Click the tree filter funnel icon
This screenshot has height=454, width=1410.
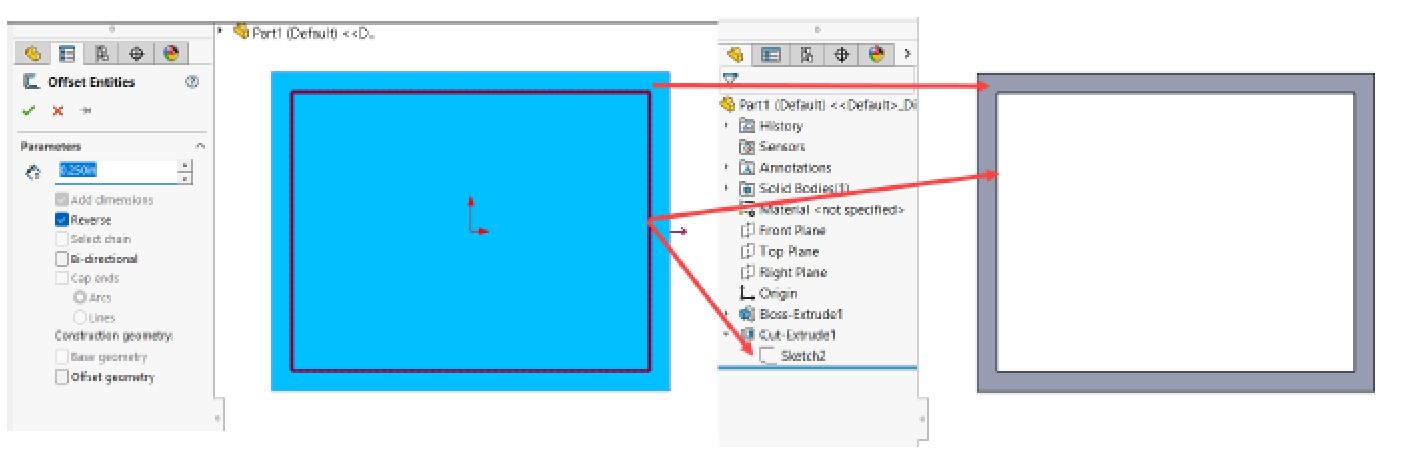coord(730,78)
